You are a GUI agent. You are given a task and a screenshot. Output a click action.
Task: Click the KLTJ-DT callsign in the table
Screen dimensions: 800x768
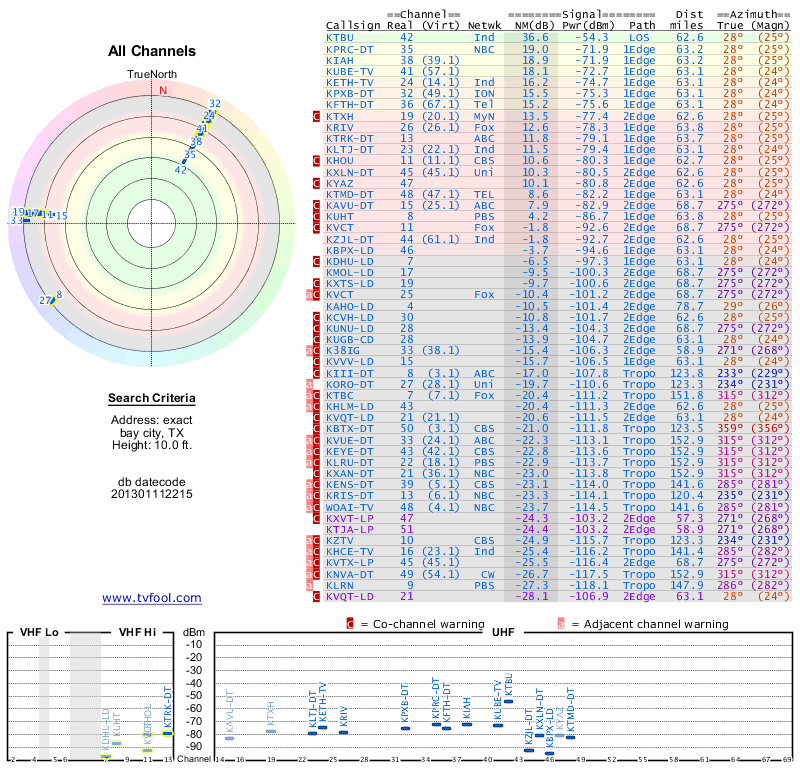[x=350, y=150]
